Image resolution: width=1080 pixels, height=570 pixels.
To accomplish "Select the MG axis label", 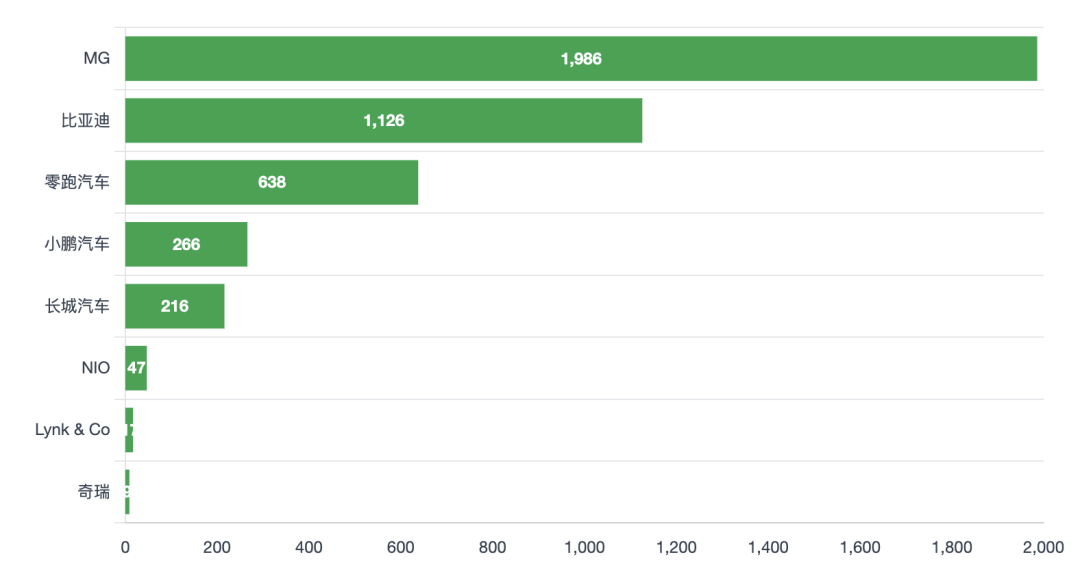I will point(96,59).
